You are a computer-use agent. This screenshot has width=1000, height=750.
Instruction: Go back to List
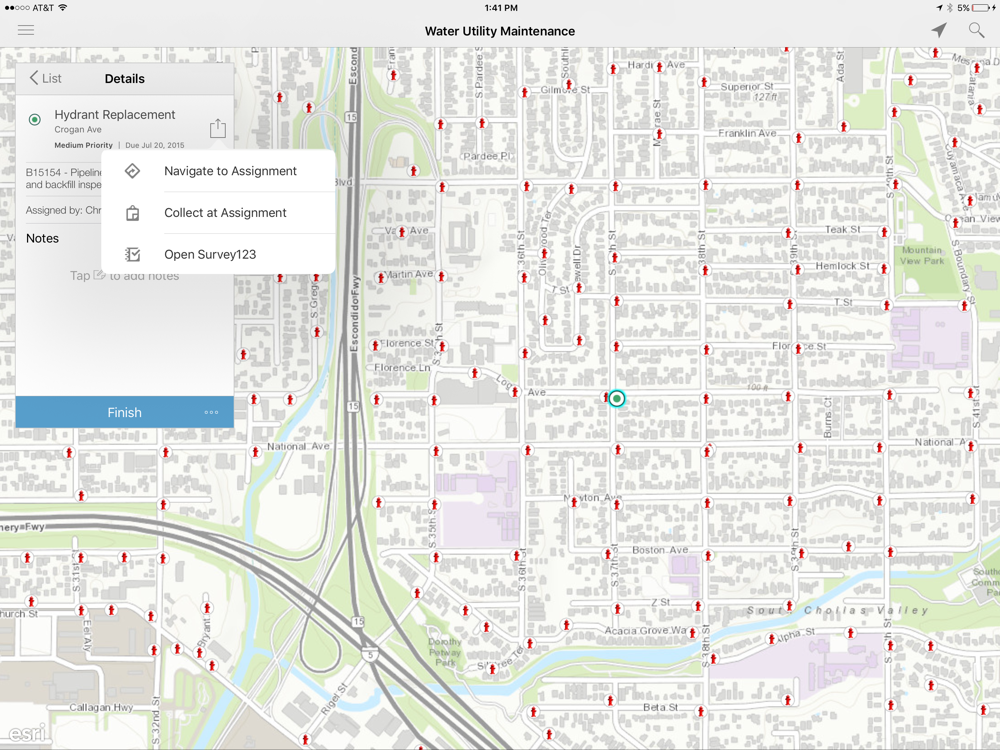point(45,78)
